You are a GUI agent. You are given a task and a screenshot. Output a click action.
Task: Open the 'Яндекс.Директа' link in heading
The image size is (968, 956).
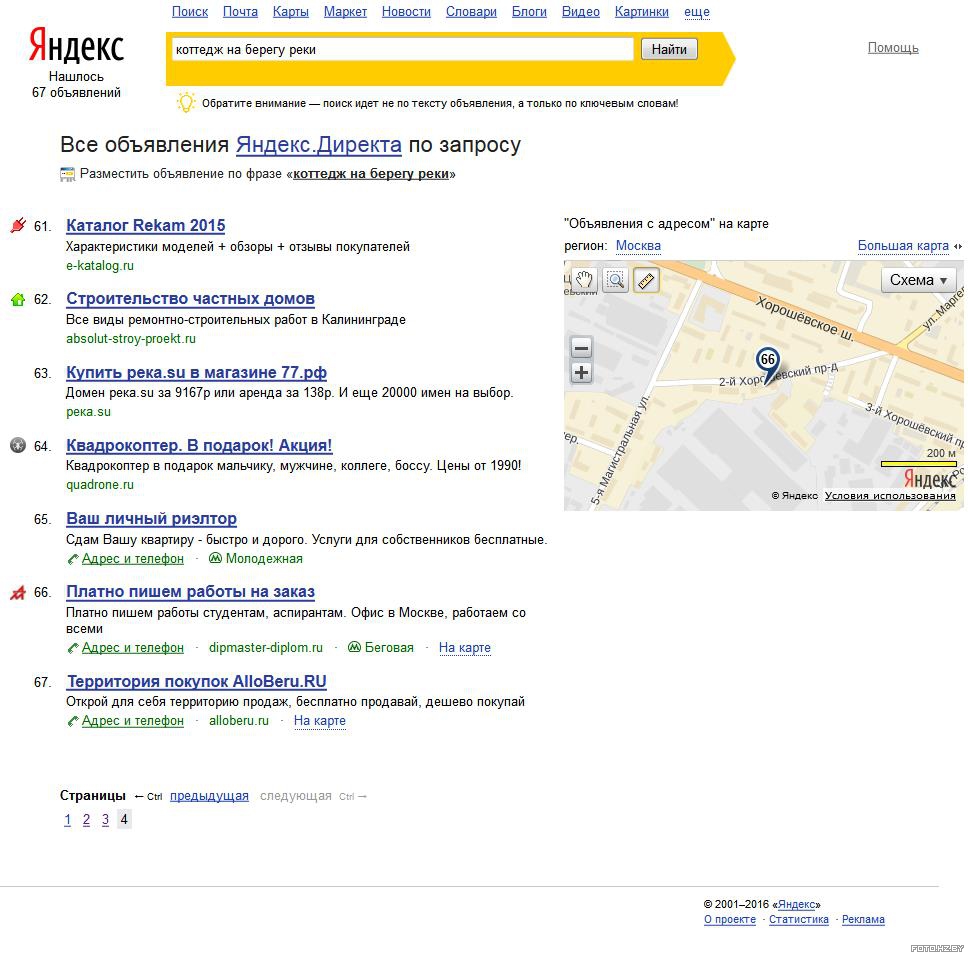pyautogui.click(x=319, y=144)
